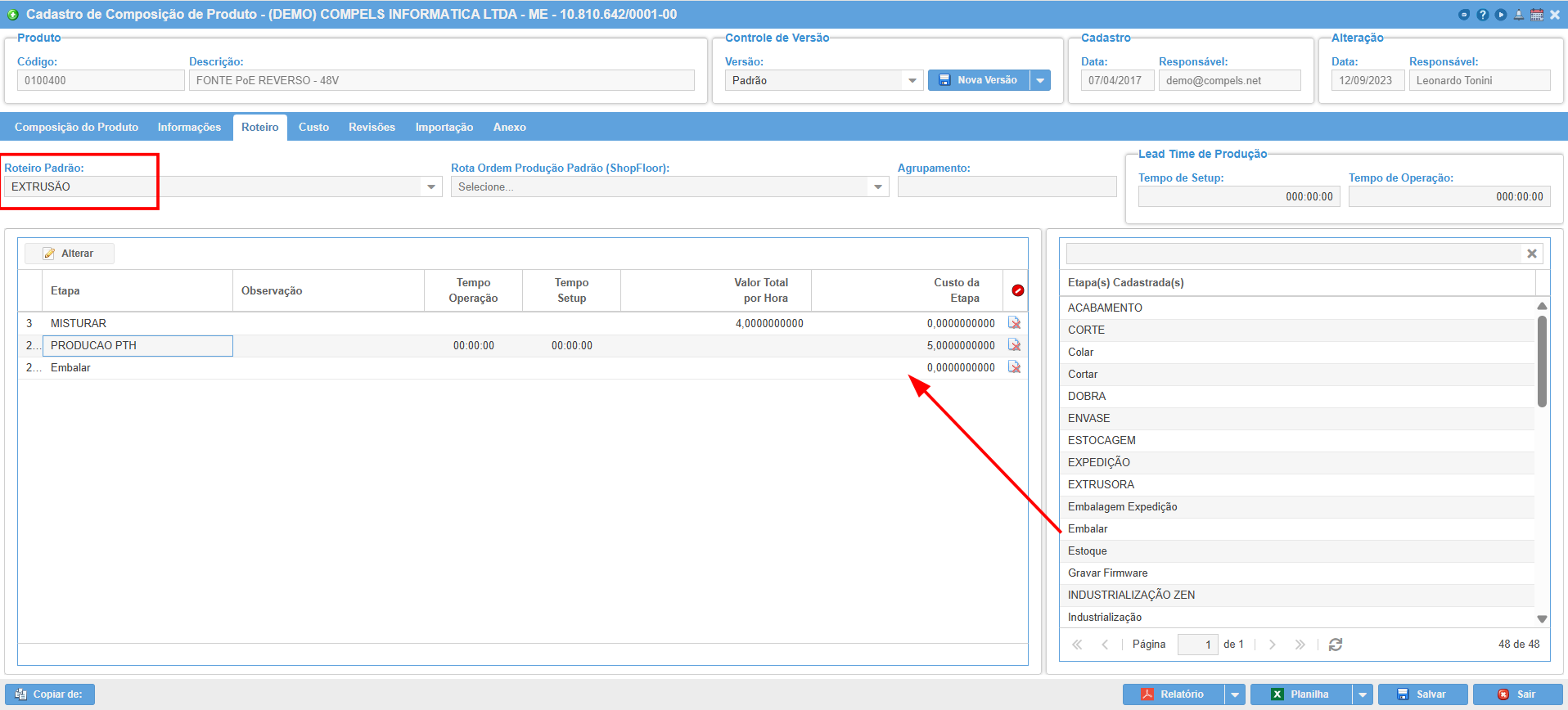Delete the PRODUCAO PTH step row
This screenshot has width=1568, height=710.
click(x=1015, y=345)
